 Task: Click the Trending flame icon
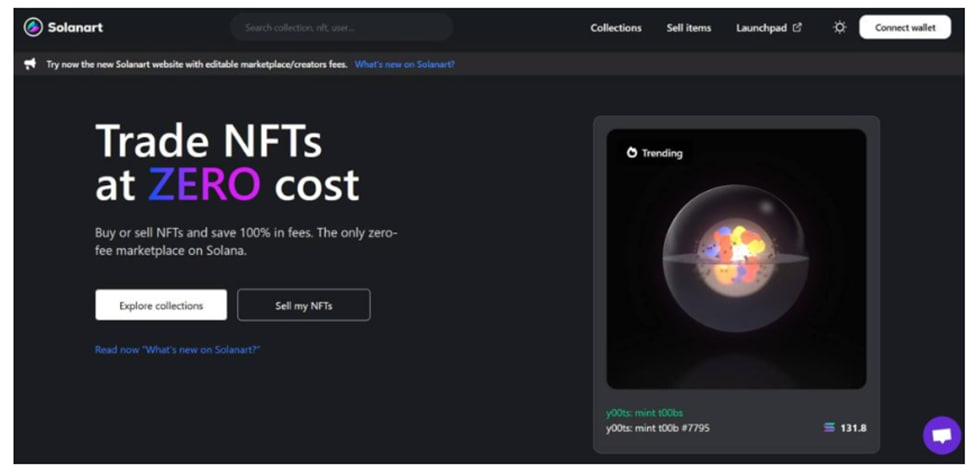coord(632,152)
